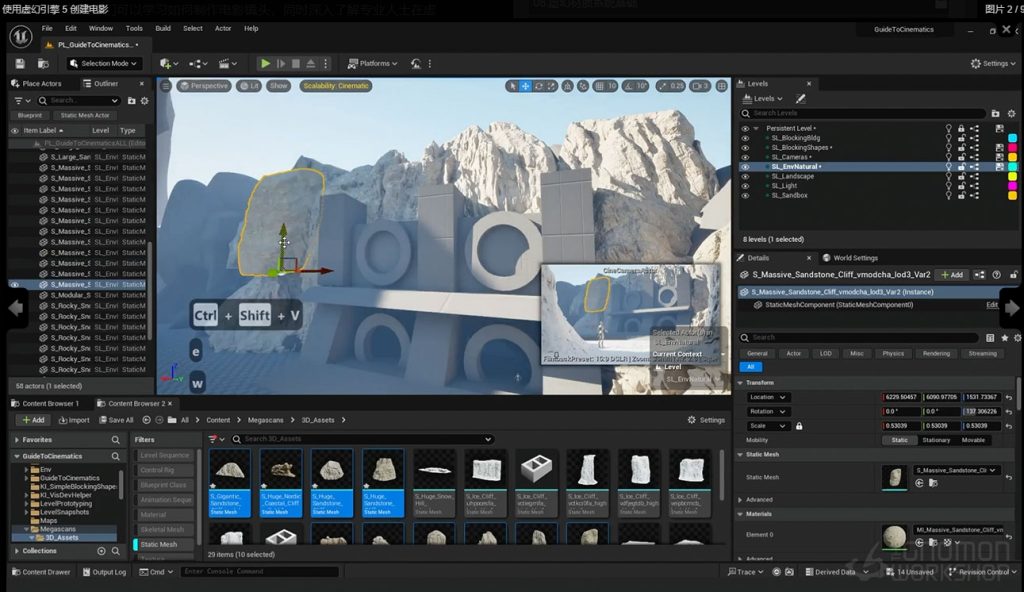
Task: Open the quick add actor dropdown
Action: click(x=168, y=63)
